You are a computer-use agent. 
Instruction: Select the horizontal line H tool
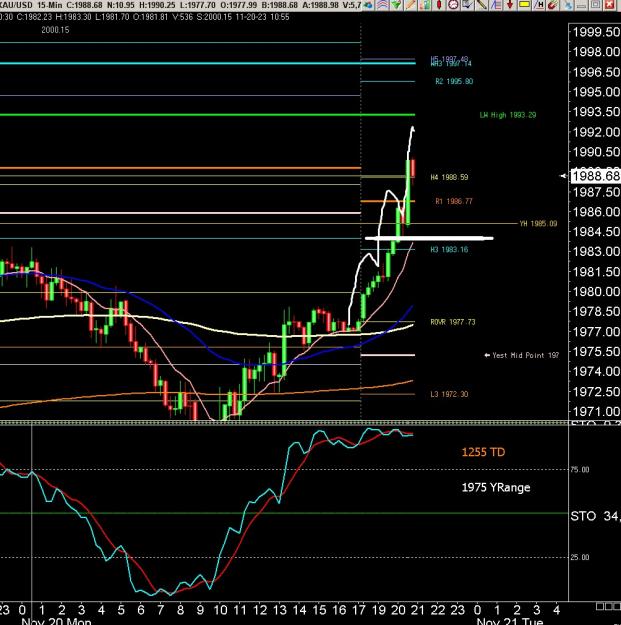tap(538, 5)
